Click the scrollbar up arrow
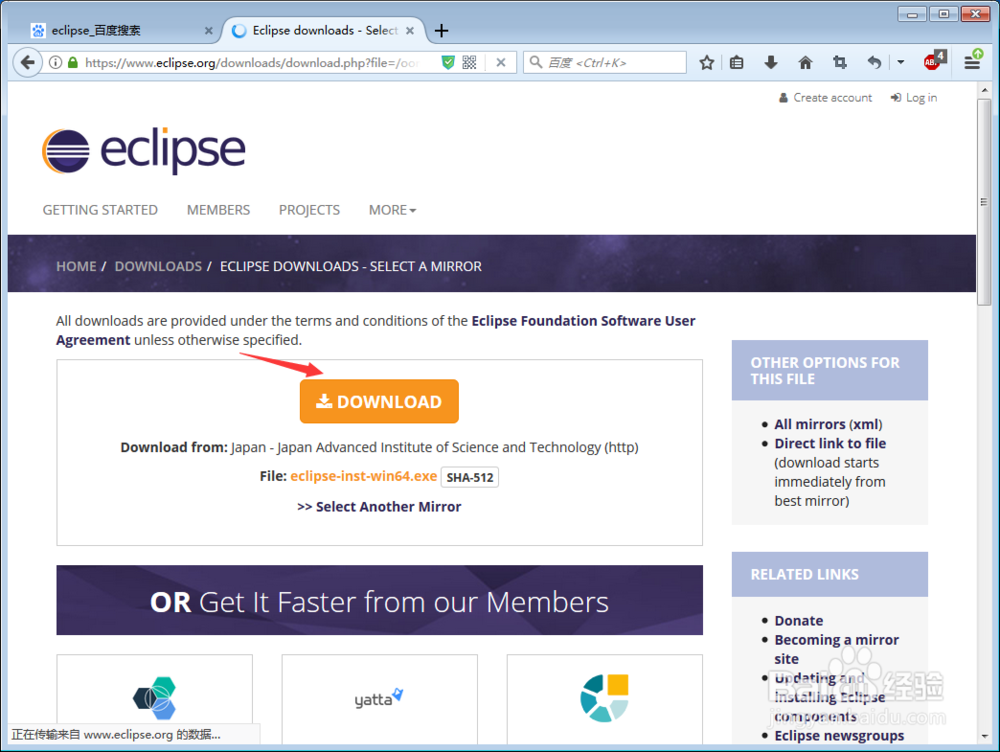The image size is (1000, 752). click(x=984, y=90)
